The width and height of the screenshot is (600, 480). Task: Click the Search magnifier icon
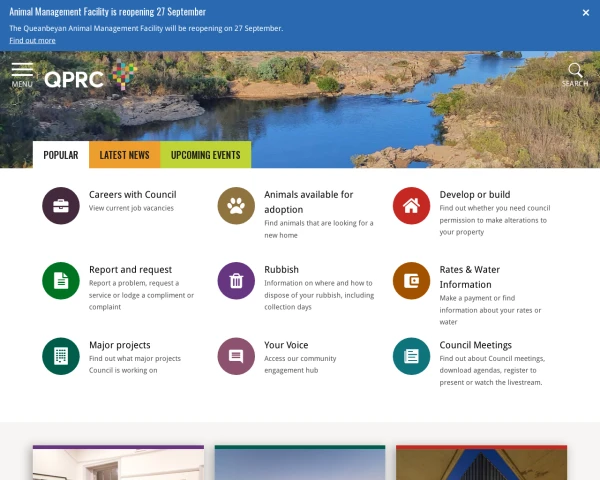[x=575, y=72]
